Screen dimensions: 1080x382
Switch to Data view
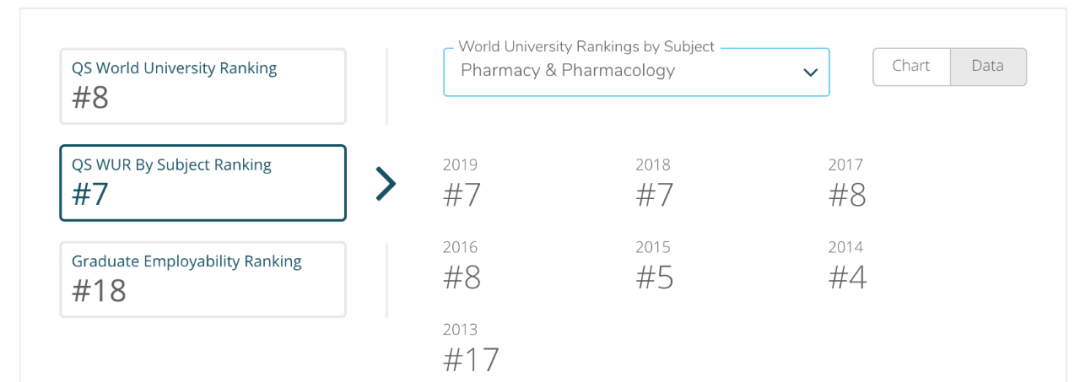click(988, 67)
